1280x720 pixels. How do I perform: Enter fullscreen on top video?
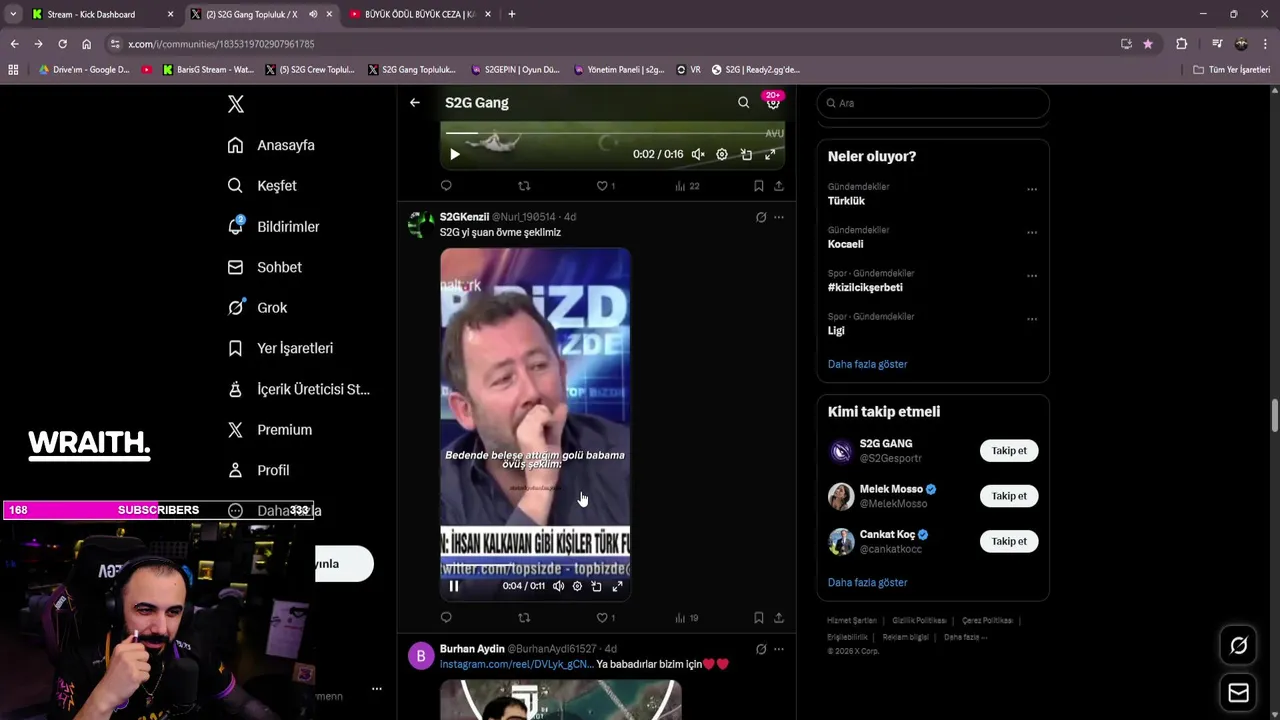coord(770,154)
